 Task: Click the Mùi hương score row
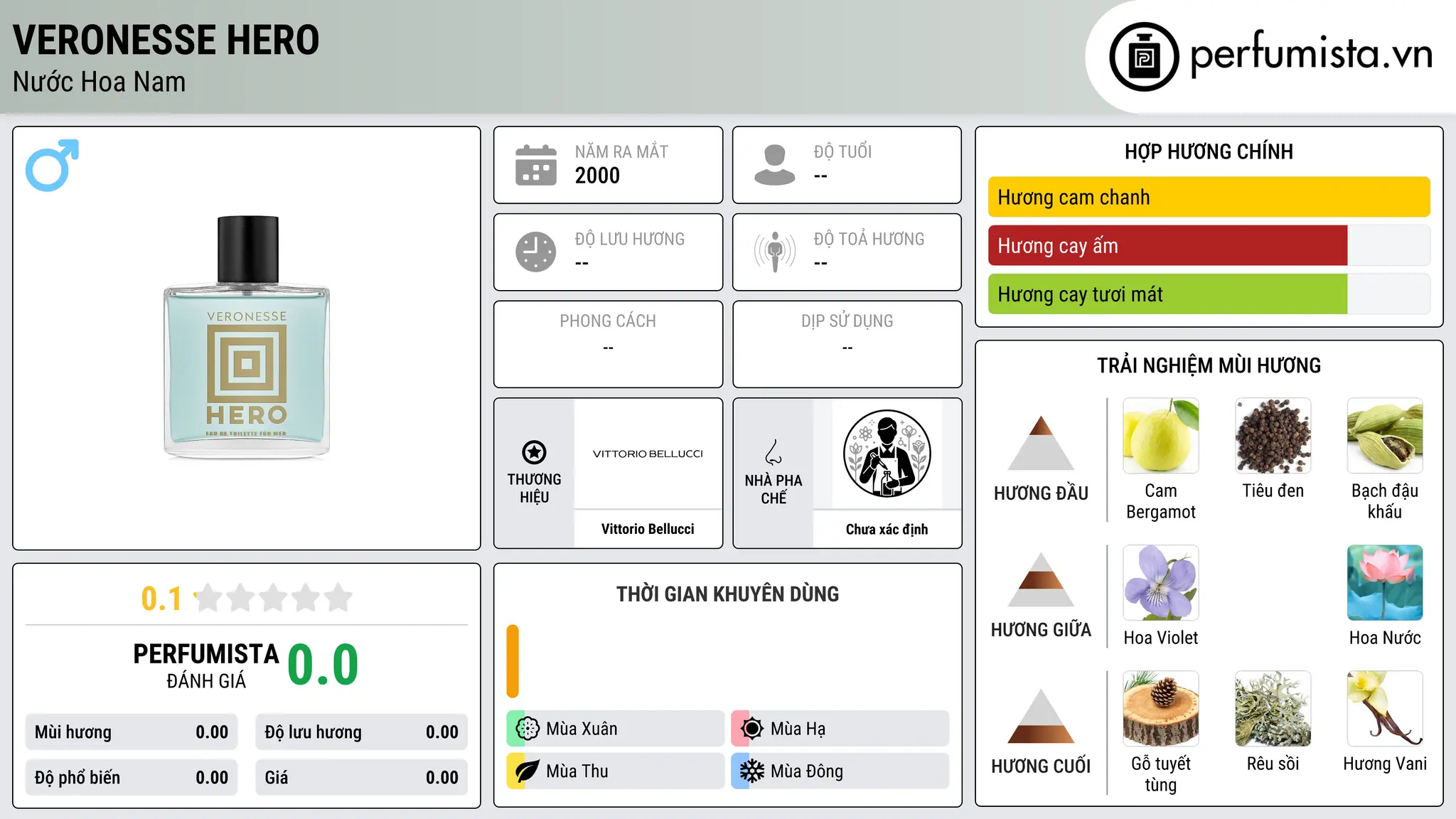pos(132,732)
